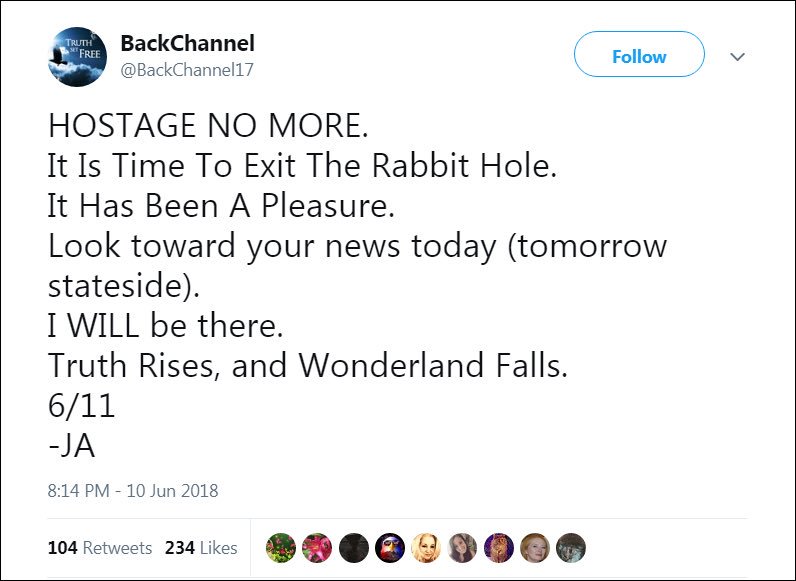This screenshot has height=581, width=796.
Task: View the eighth liker avatar in the row
Action: click(x=534, y=547)
